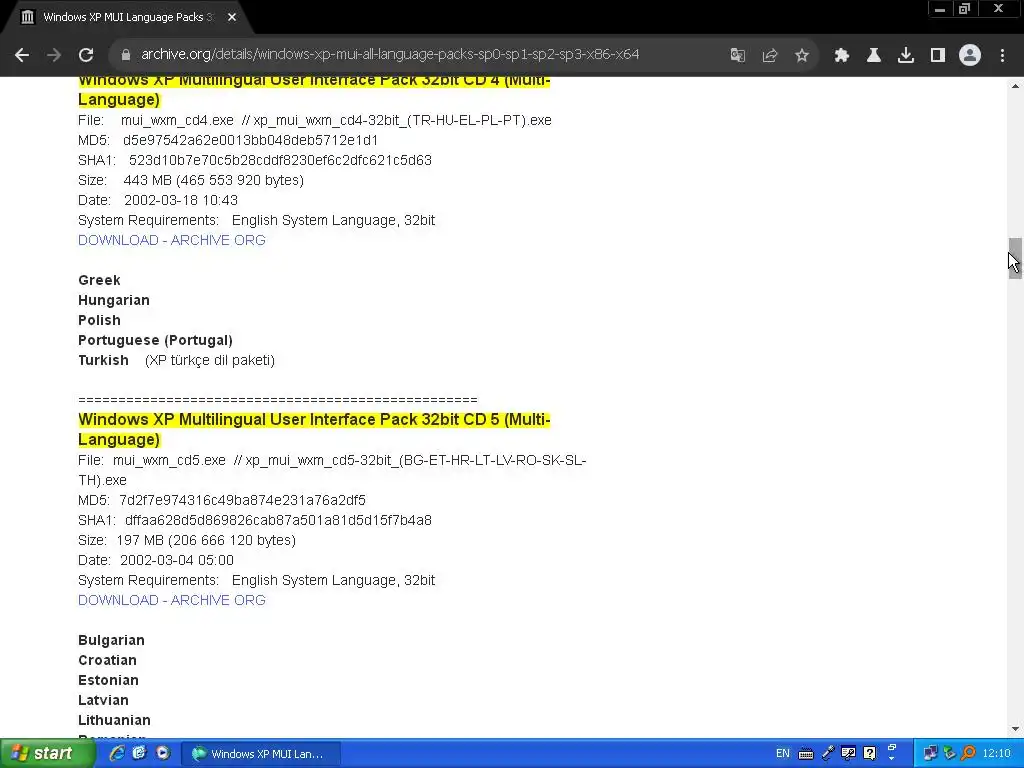1024x768 pixels.
Task: Click the Date 2002-03-04 05:00 line
Action: click(156, 560)
